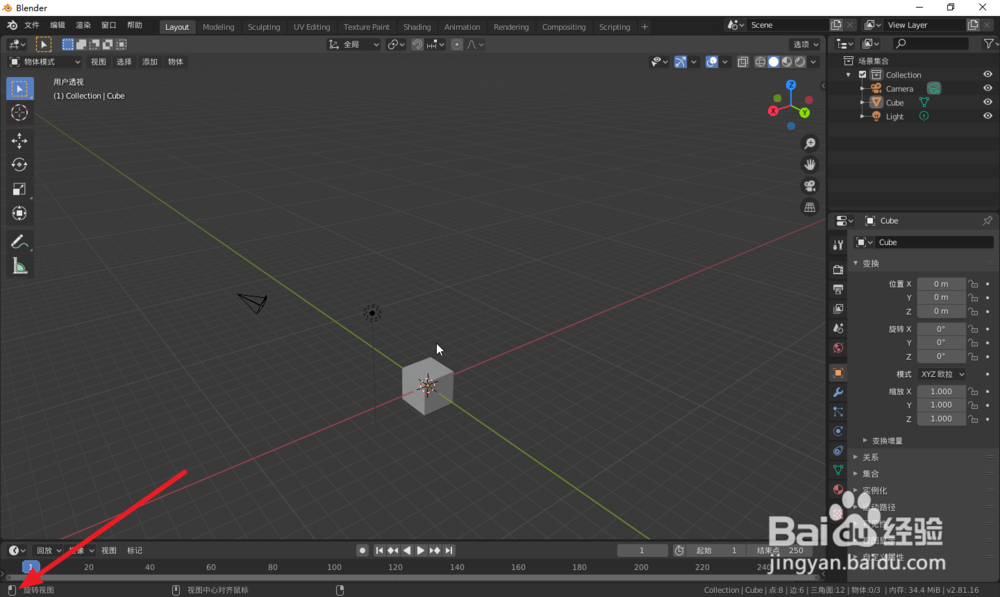Switch to the Sculpting workspace tab

click(263, 27)
